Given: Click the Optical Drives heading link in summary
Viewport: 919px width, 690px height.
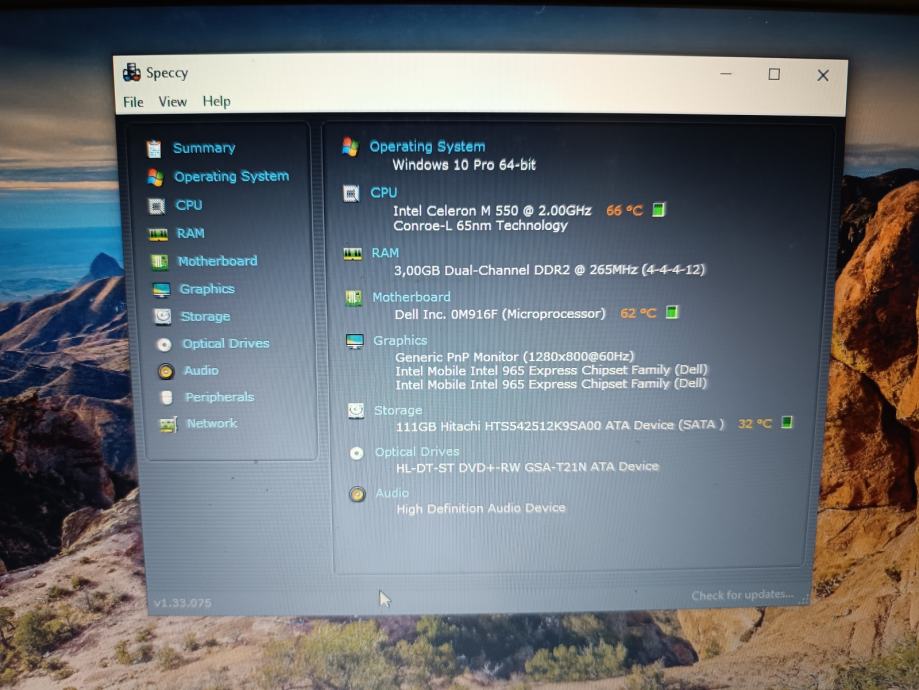Looking at the screenshot, I should [417, 451].
